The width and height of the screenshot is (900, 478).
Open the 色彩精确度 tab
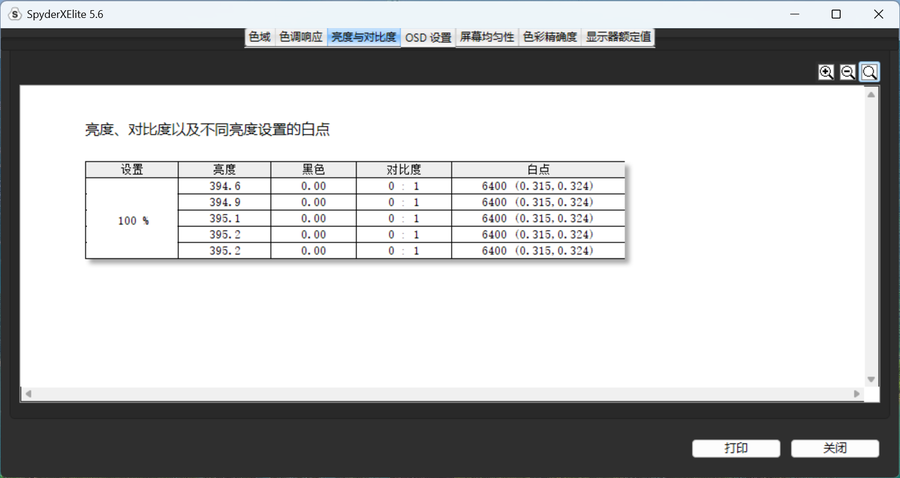pos(550,37)
